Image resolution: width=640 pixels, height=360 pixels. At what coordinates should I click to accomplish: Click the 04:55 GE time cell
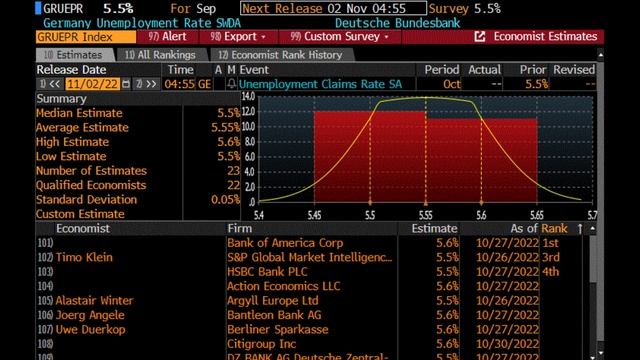coord(188,84)
